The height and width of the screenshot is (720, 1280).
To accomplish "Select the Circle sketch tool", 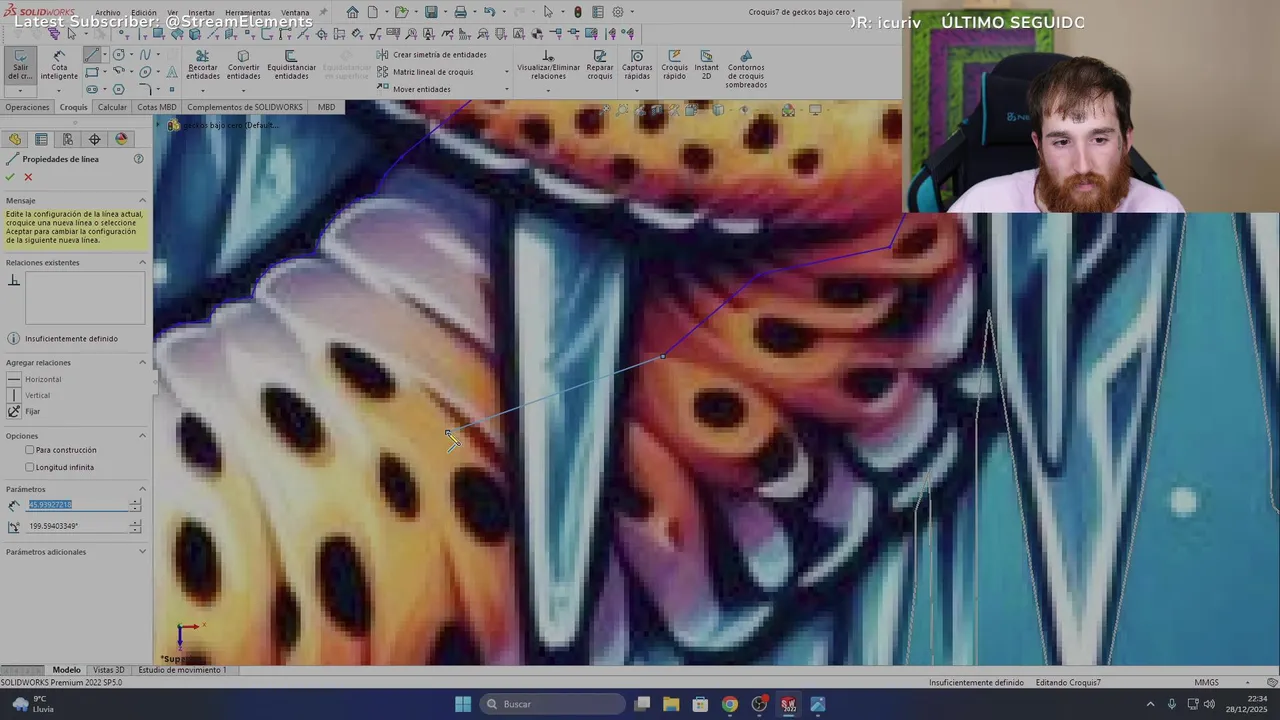I will coord(119,55).
